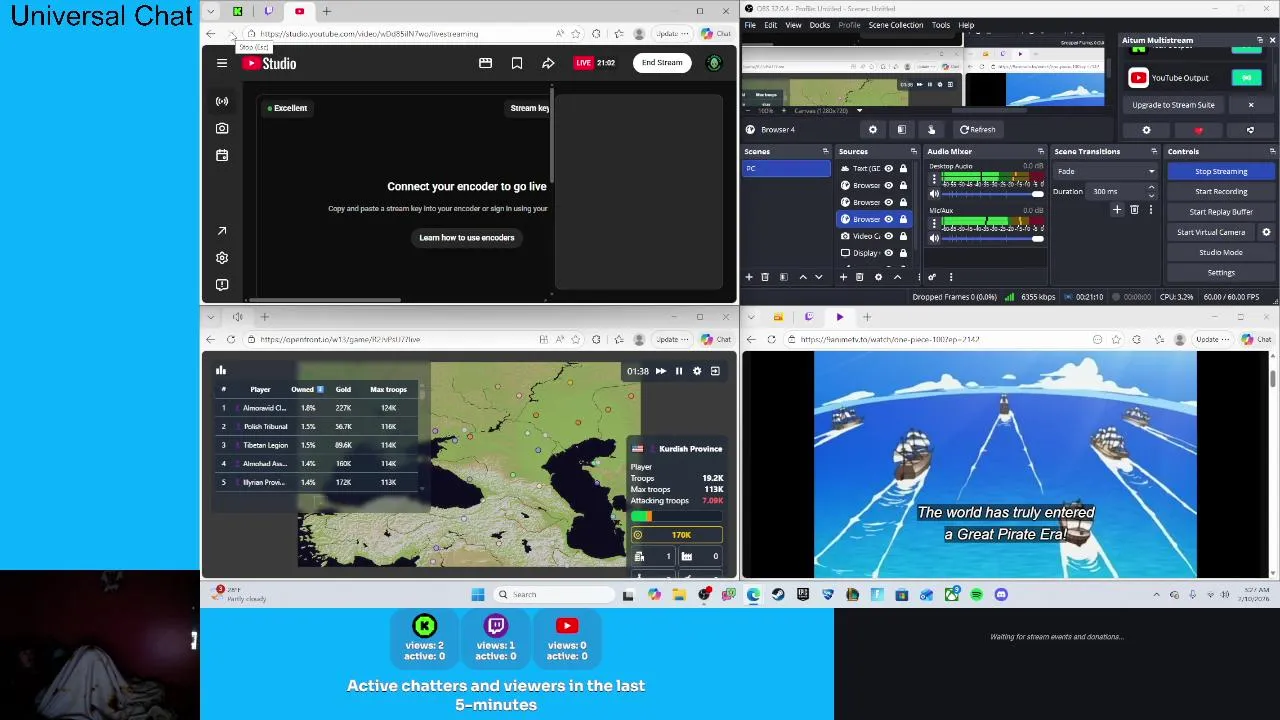This screenshot has height=720, width=1280.
Task: Open OBS Docks menu
Action: coord(819,25)
